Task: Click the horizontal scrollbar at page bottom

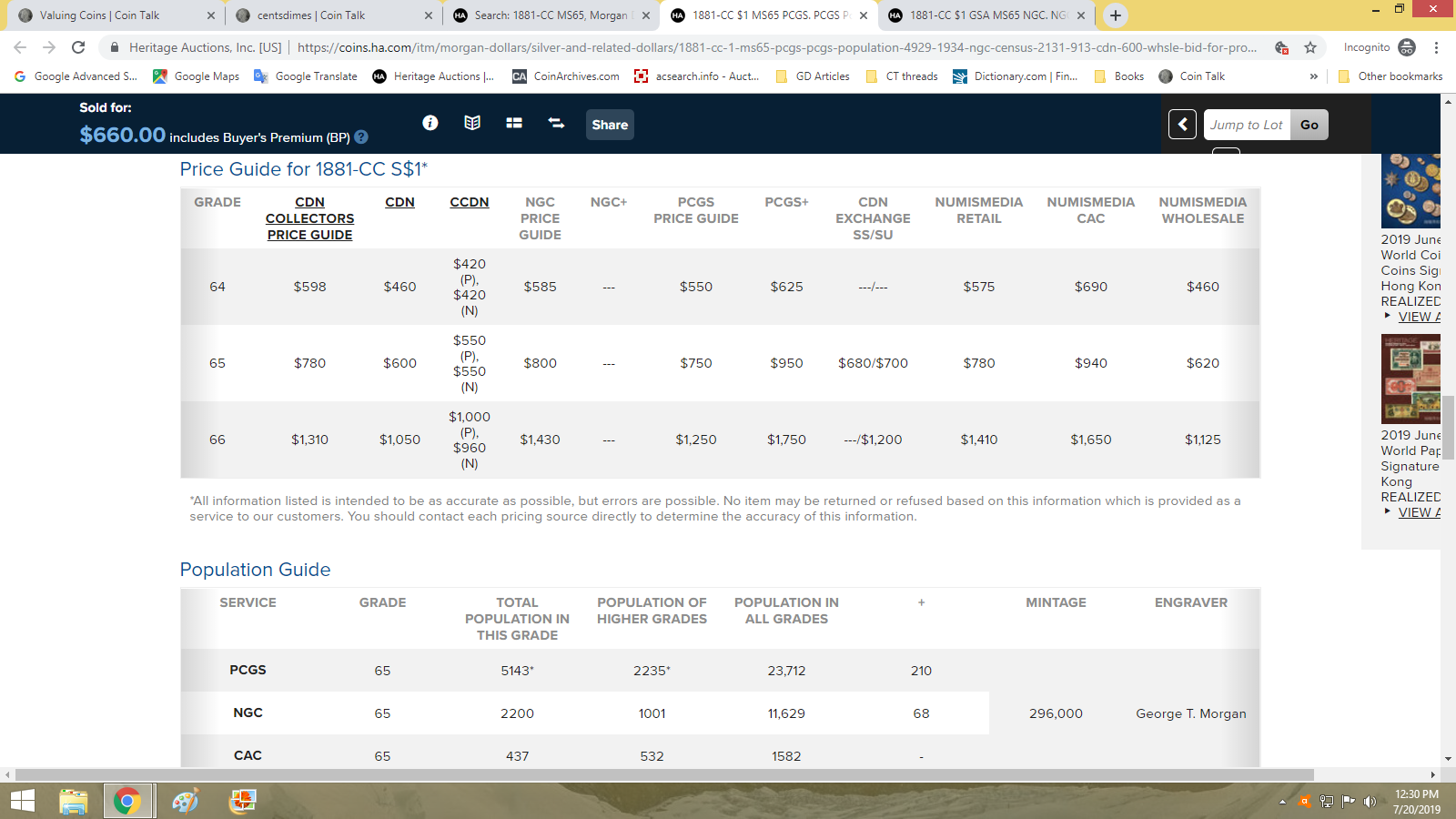Action: click(x=664, y=774)
